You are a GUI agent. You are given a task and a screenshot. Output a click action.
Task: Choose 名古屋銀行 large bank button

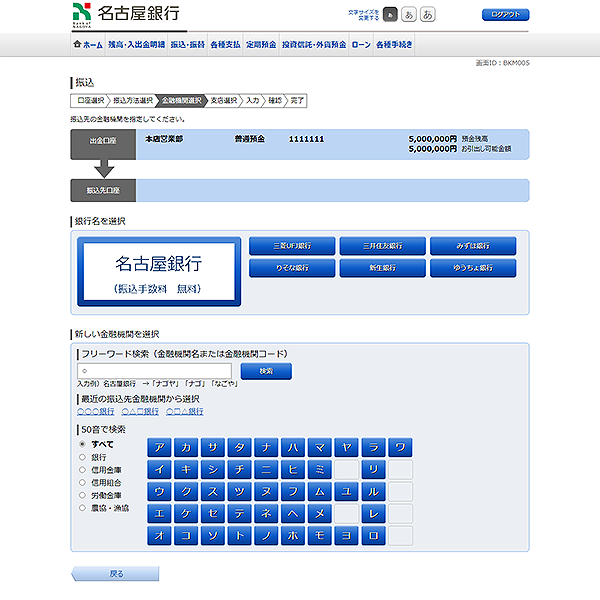point(159,271)
